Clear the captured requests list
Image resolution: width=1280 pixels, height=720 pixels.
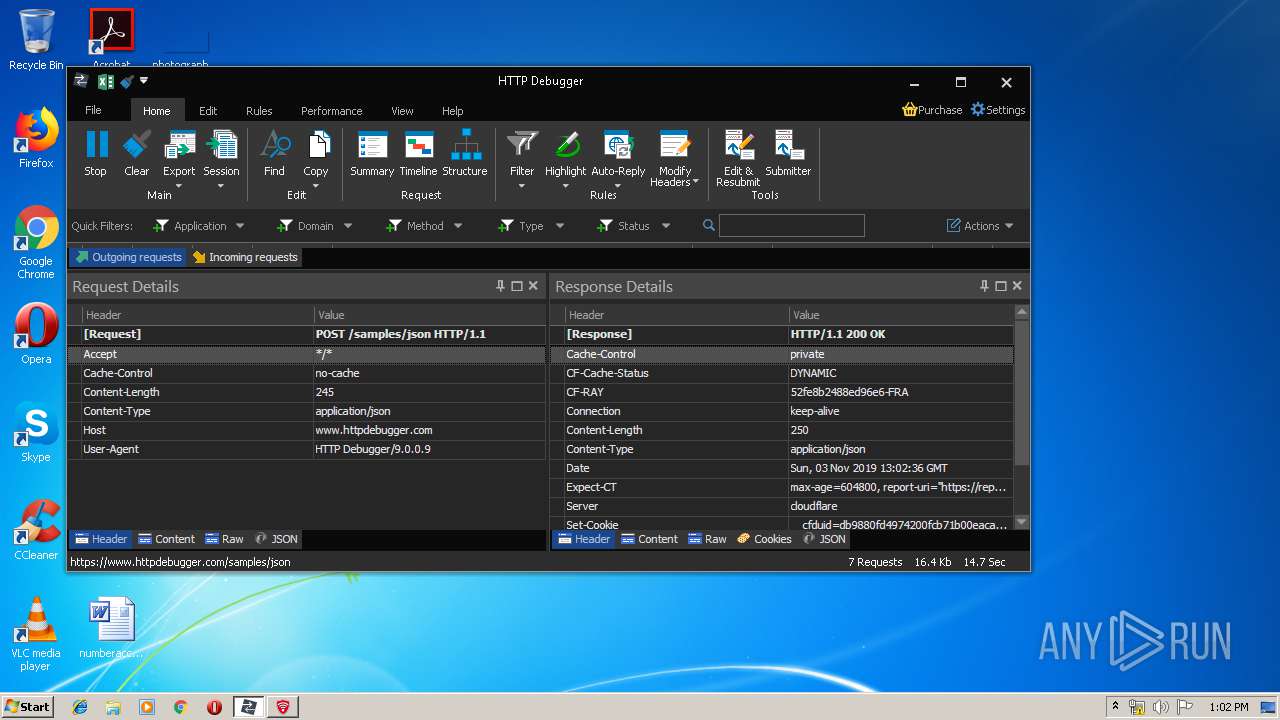(137, 154)
